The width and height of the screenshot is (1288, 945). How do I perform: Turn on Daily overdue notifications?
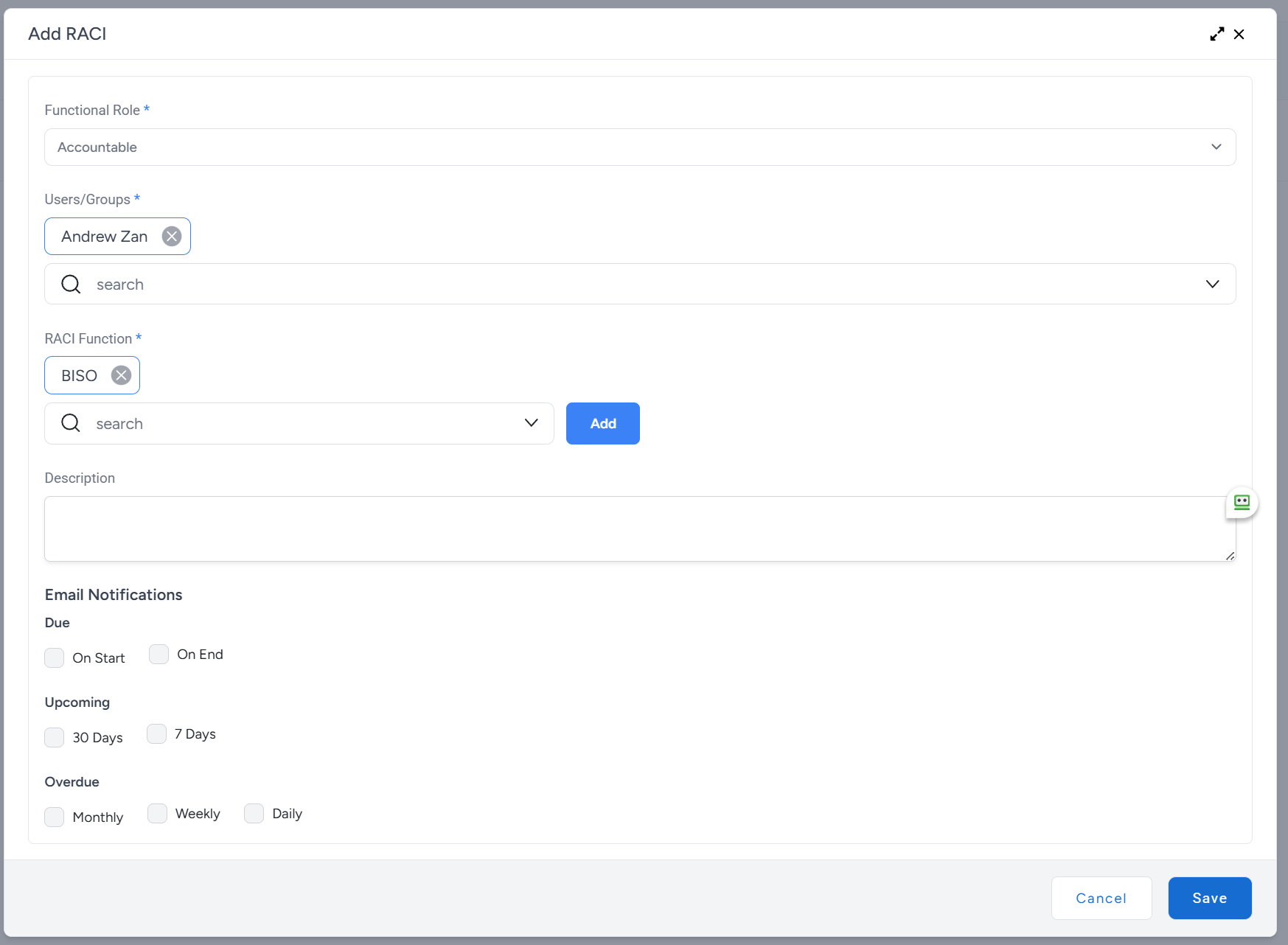pos(254,814)
